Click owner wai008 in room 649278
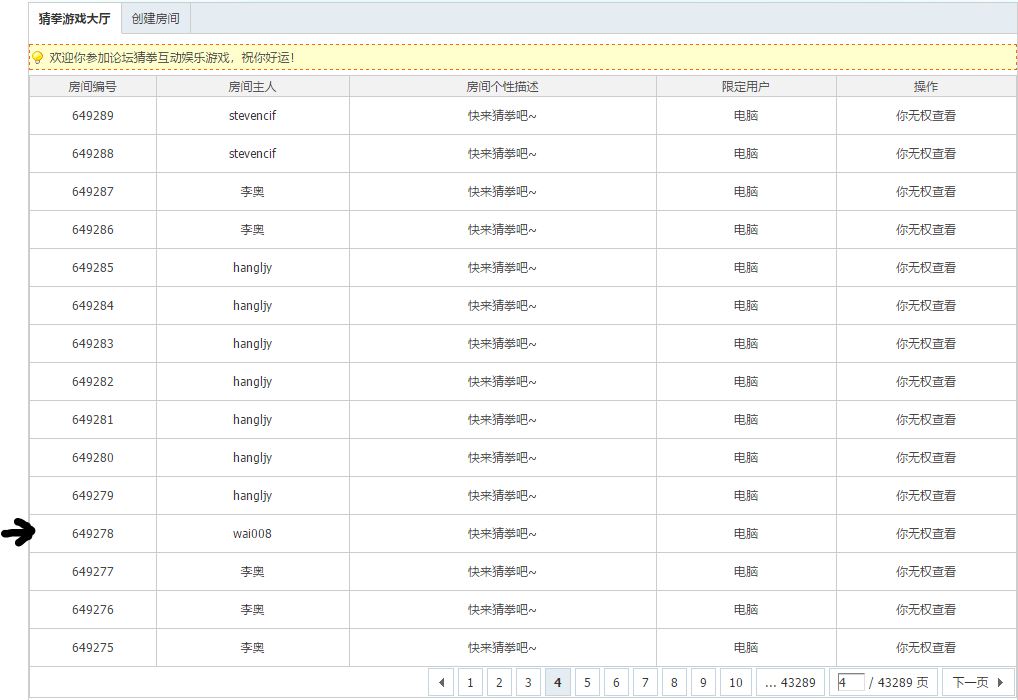The height and width of the screenshot is (700, 1018). (252, 534)
